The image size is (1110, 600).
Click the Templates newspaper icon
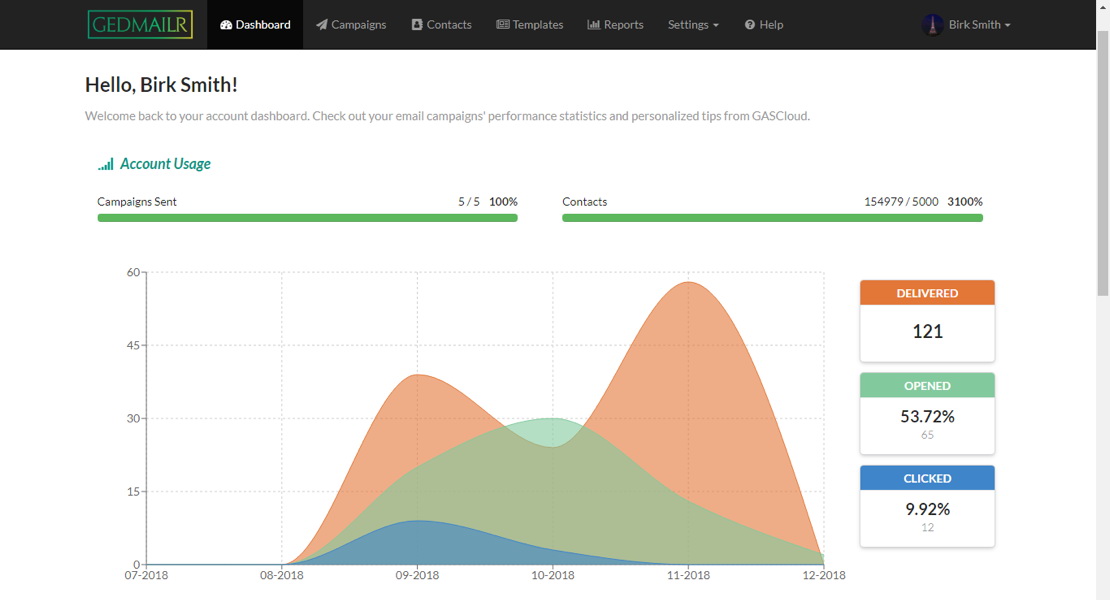click(x=502, y=25)
